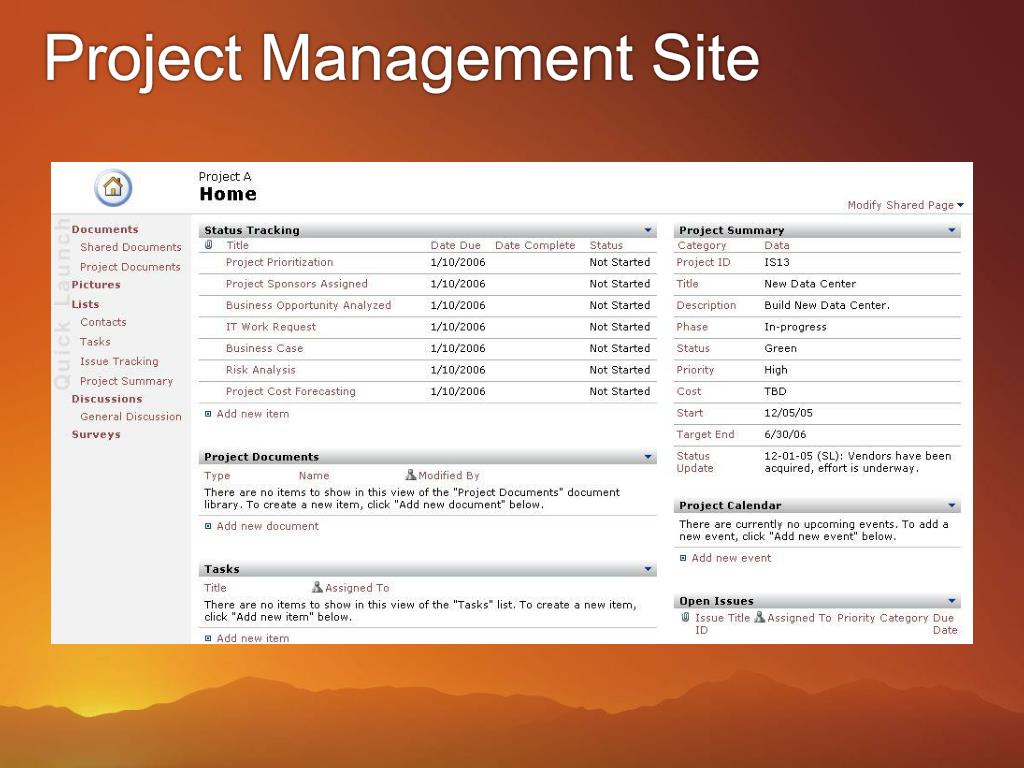The image size is (1024, 768).
Task: Click Due Date column in Open Issues
Action: click(x=945, y=624)
